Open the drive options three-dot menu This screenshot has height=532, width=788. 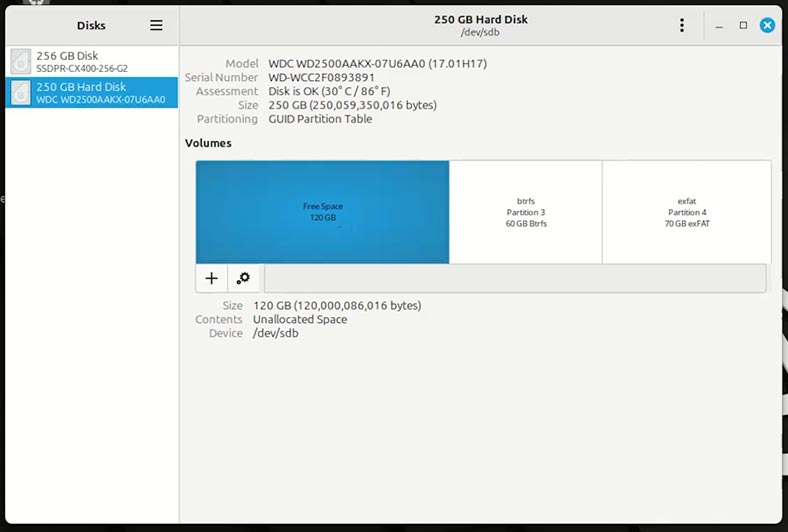coord(682,25)
